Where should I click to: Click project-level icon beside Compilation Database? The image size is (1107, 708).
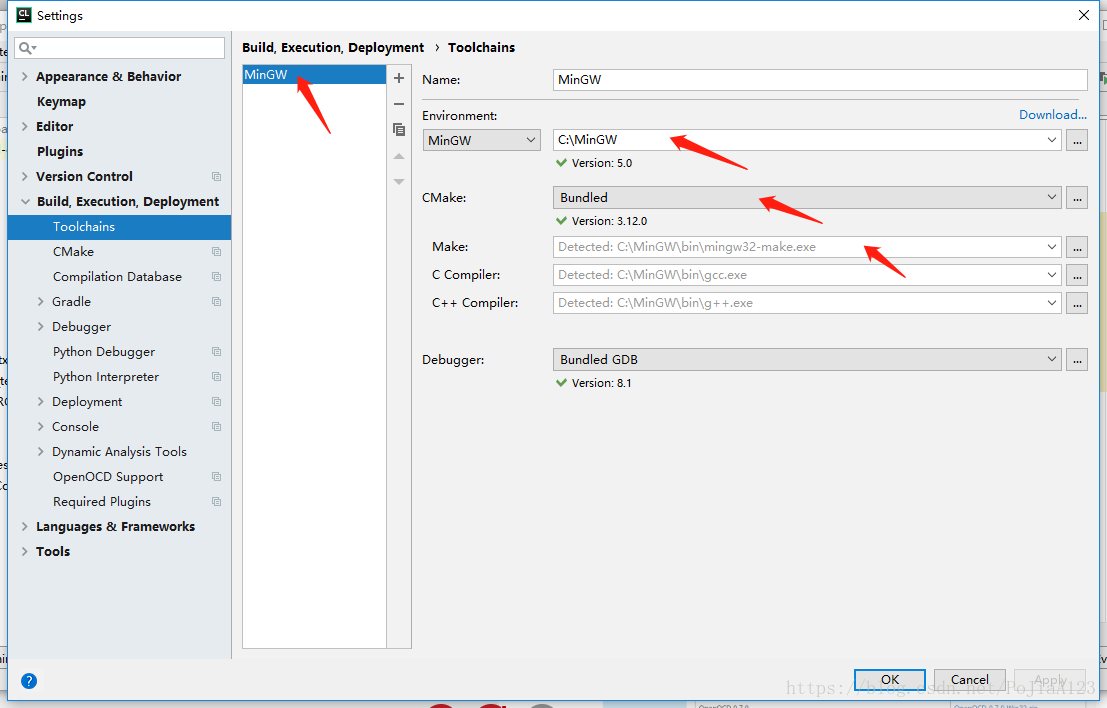217,277
